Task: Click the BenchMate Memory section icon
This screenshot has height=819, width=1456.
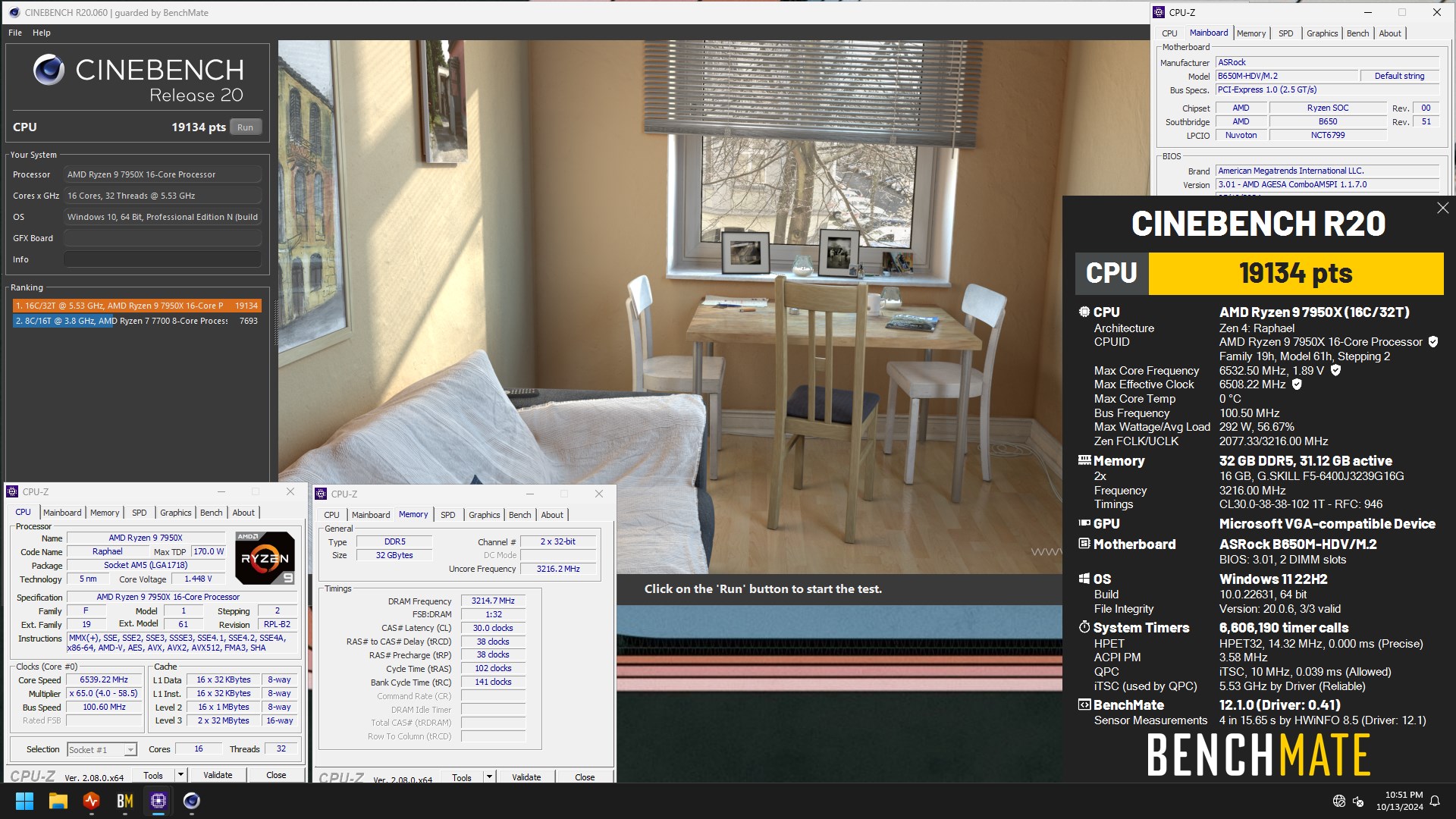Action: tap(1084, 460)
